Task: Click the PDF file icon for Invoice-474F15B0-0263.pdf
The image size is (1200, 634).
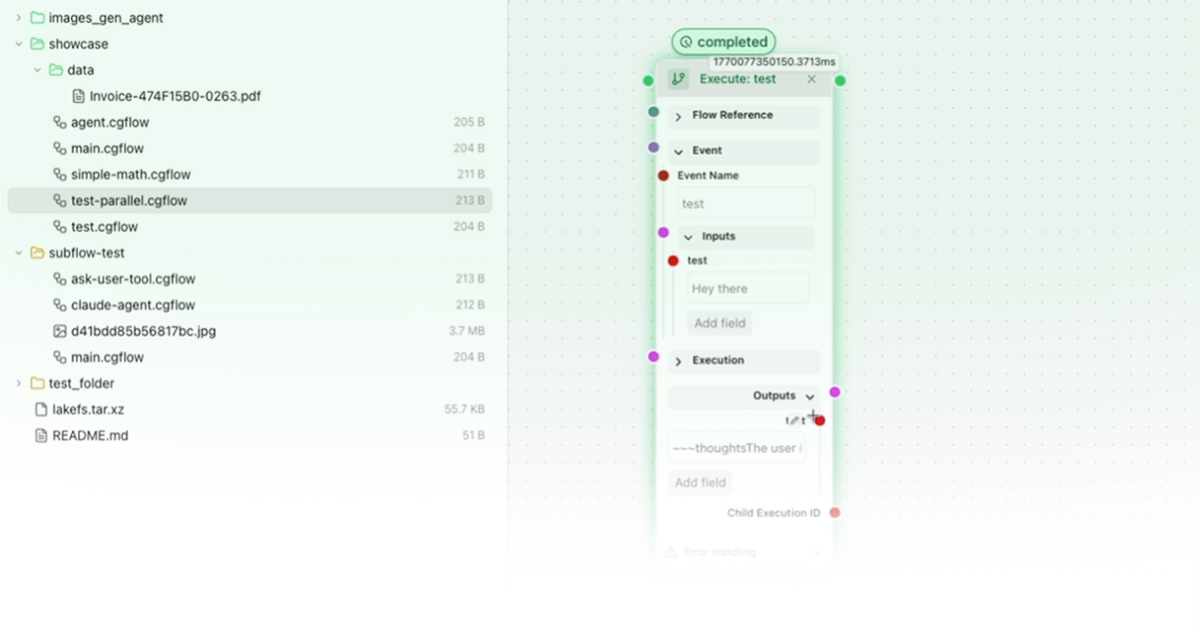Action: (x=79, y=97)
